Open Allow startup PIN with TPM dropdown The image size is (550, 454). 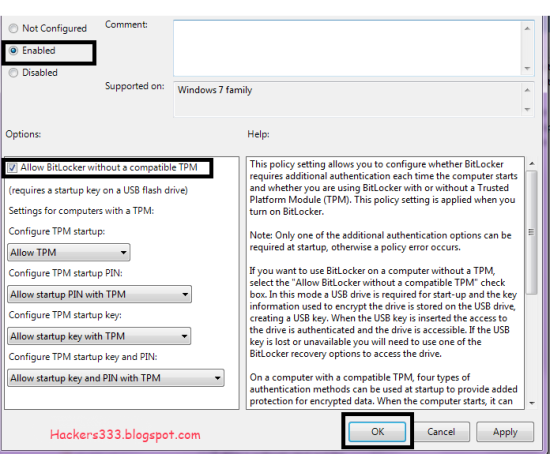click(x=99, y=294)
